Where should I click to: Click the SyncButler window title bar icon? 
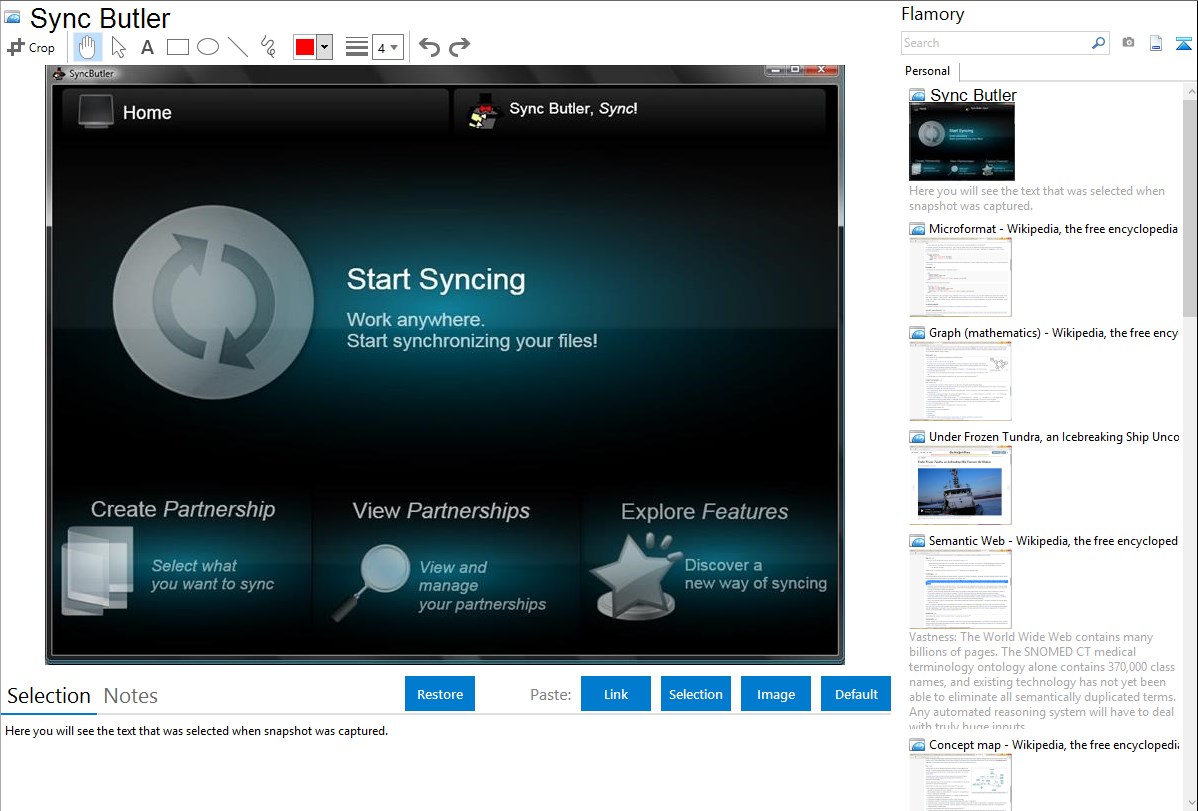59,73
